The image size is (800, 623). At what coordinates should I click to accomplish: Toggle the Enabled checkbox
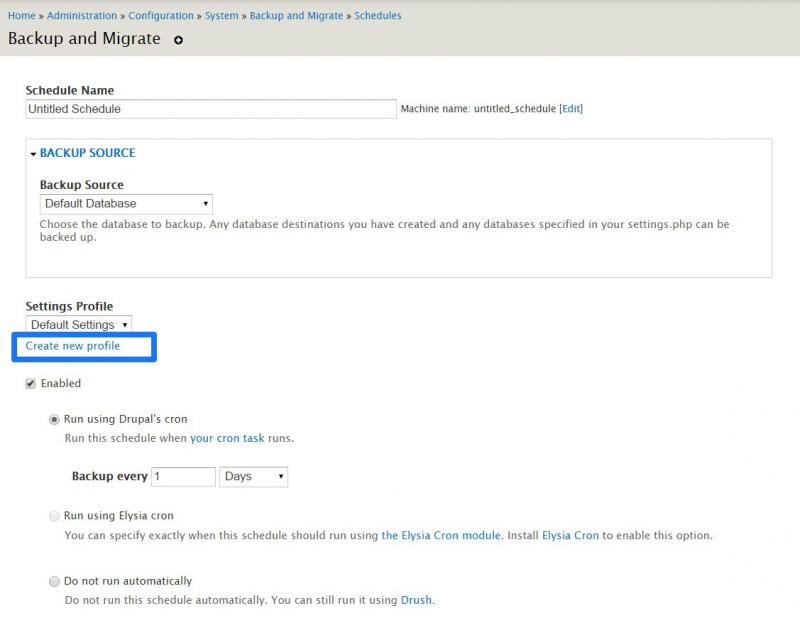click(31, 384)
